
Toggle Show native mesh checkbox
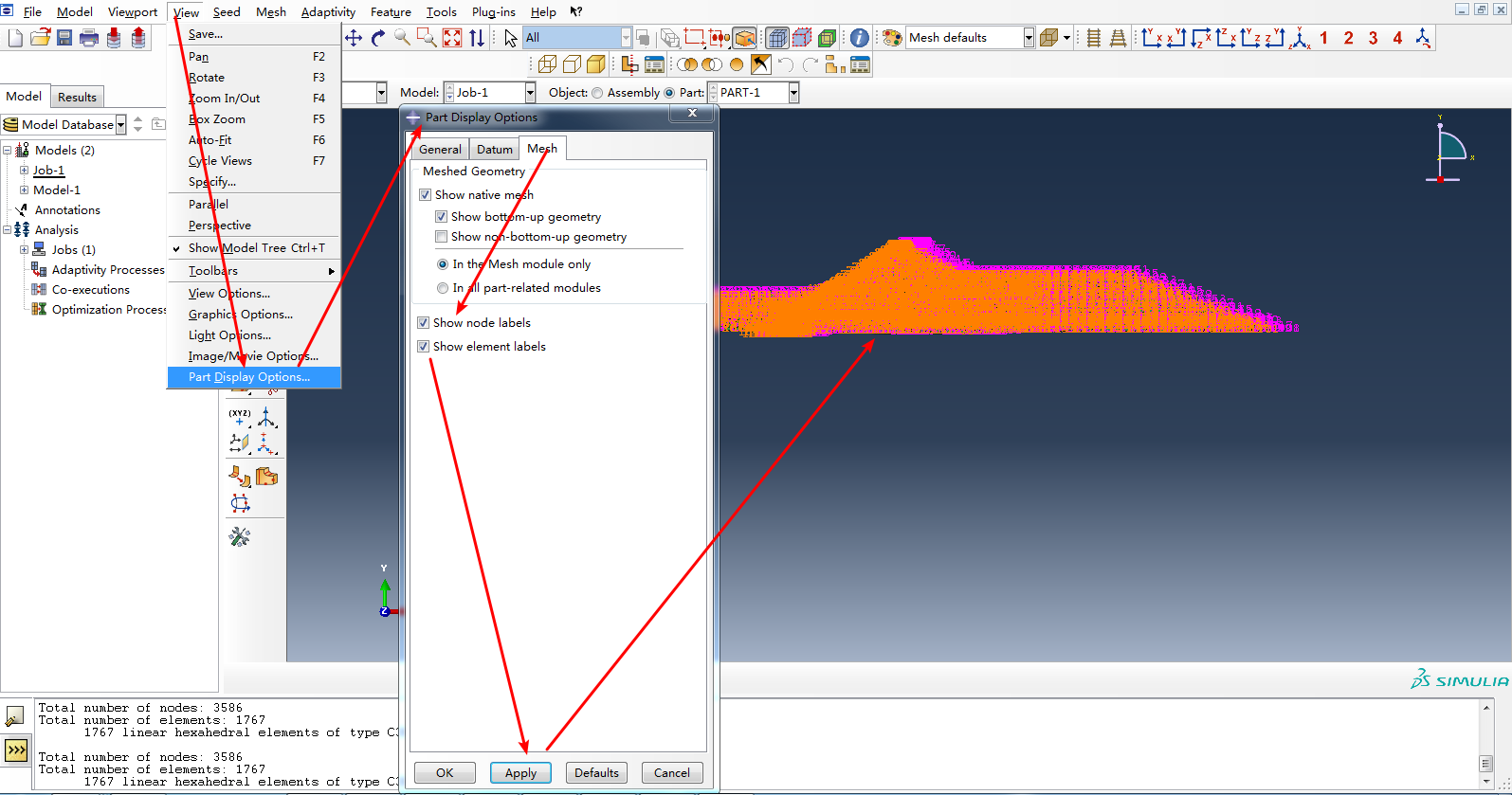[x=425, y=195]
